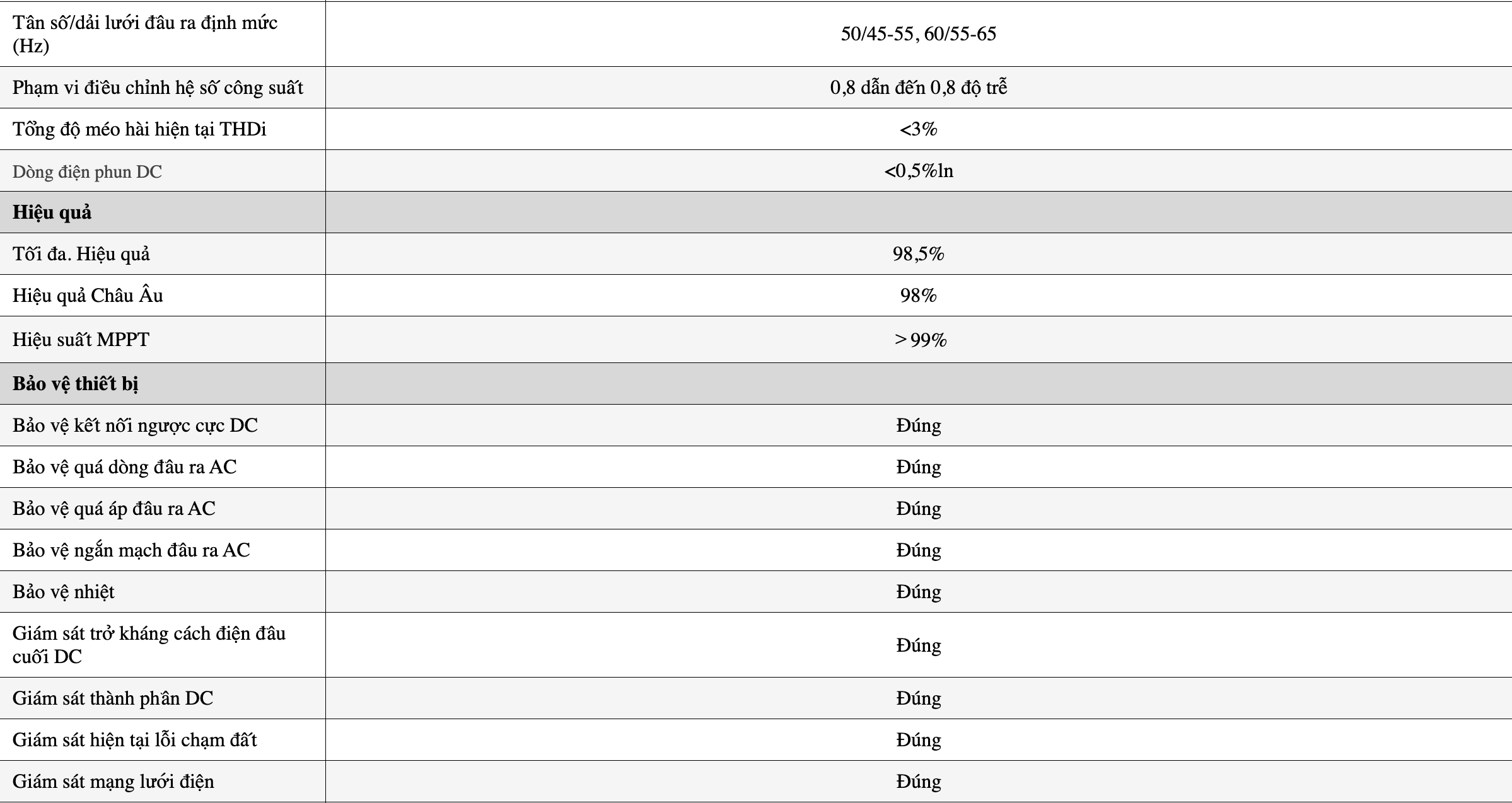
Task: Click Phạm vi điều chỉnh hệ số công suất
Action: tap(158, 88)
